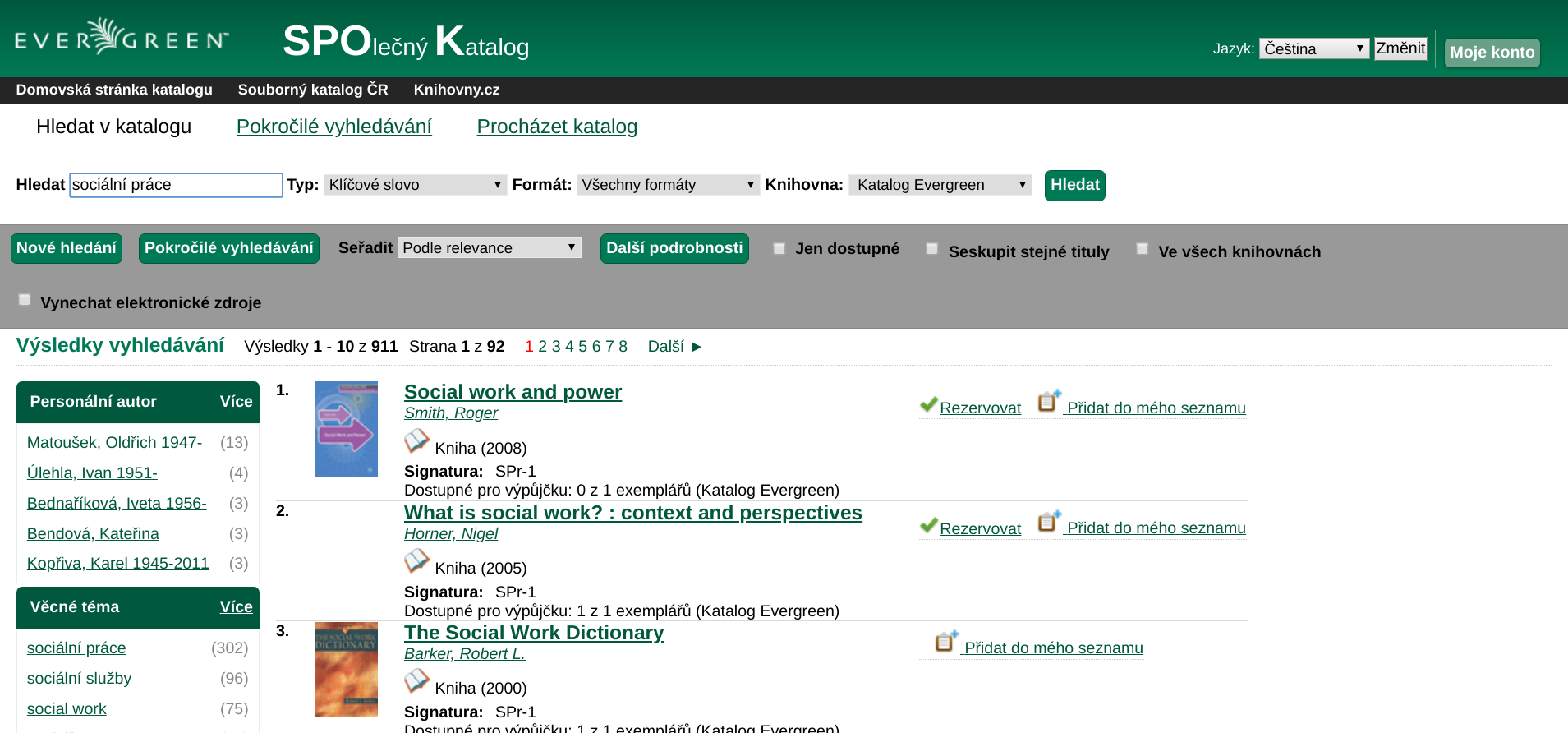The height and width of the screenshot is (733, 1568).
Task: Filter by author Bendová, Kateřina
Action: coord(93,534)
